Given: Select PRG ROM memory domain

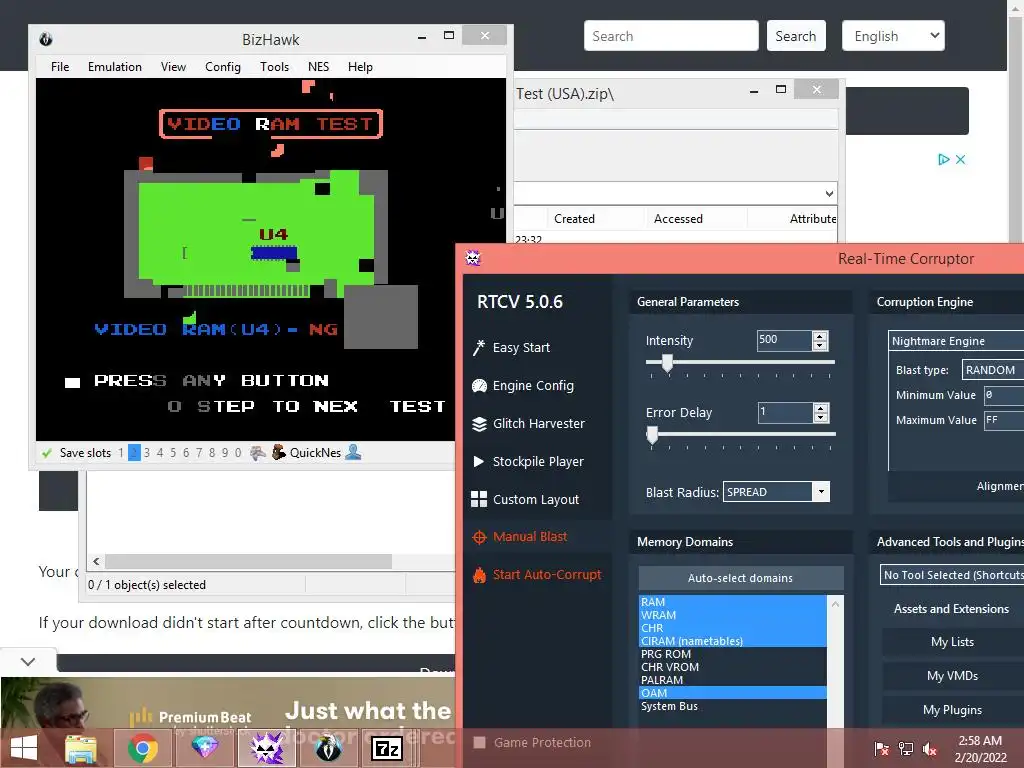Looking at the screenshot, I should tap(732, 654).
